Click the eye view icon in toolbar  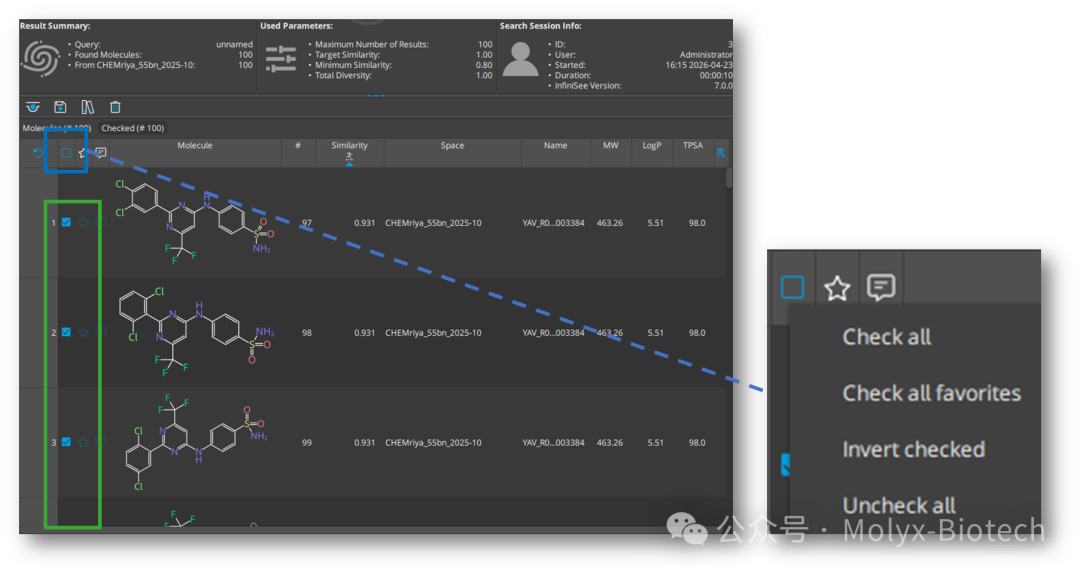tap(32, 107)
